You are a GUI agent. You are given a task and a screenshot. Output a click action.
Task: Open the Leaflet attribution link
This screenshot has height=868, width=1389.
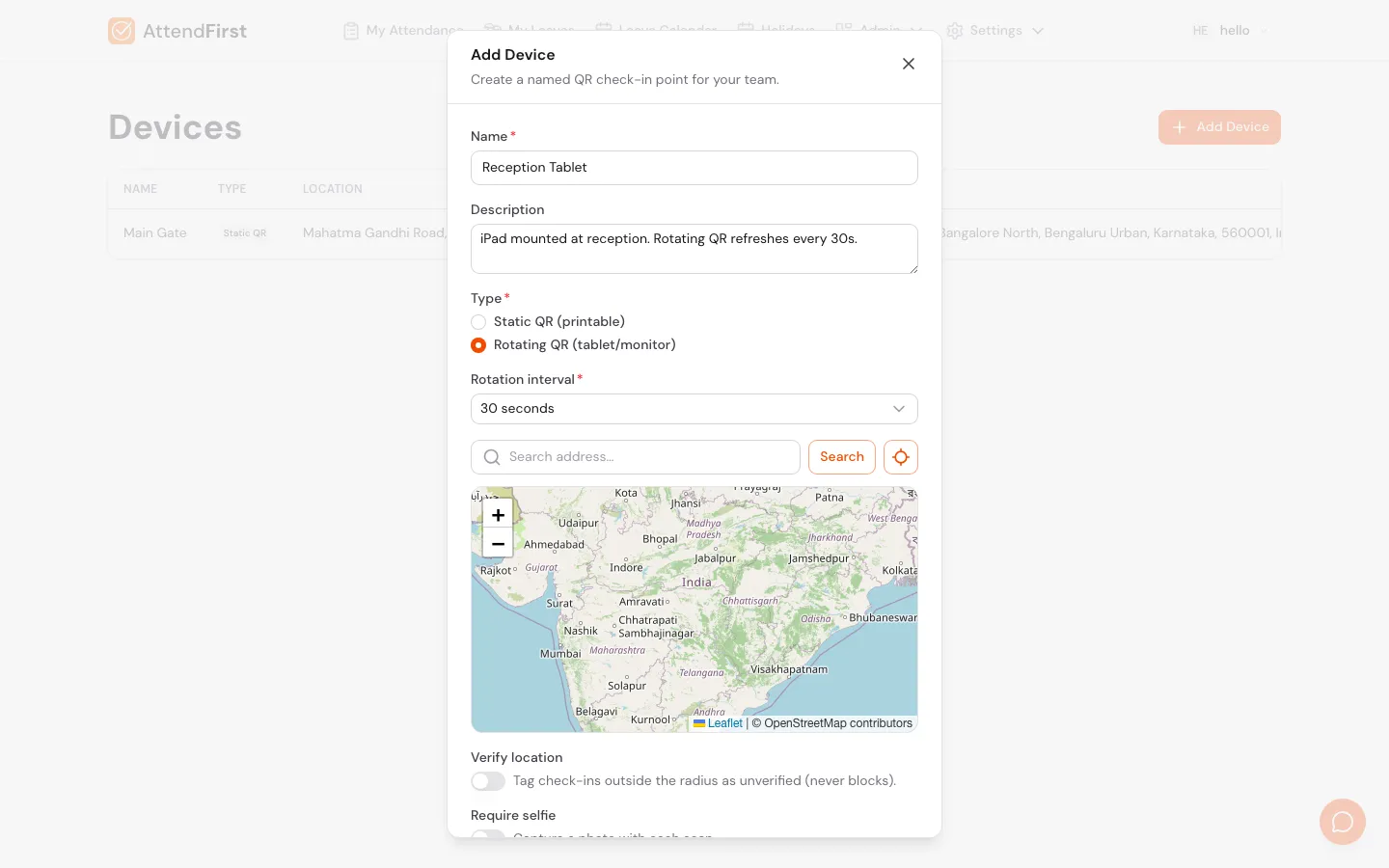724,723
